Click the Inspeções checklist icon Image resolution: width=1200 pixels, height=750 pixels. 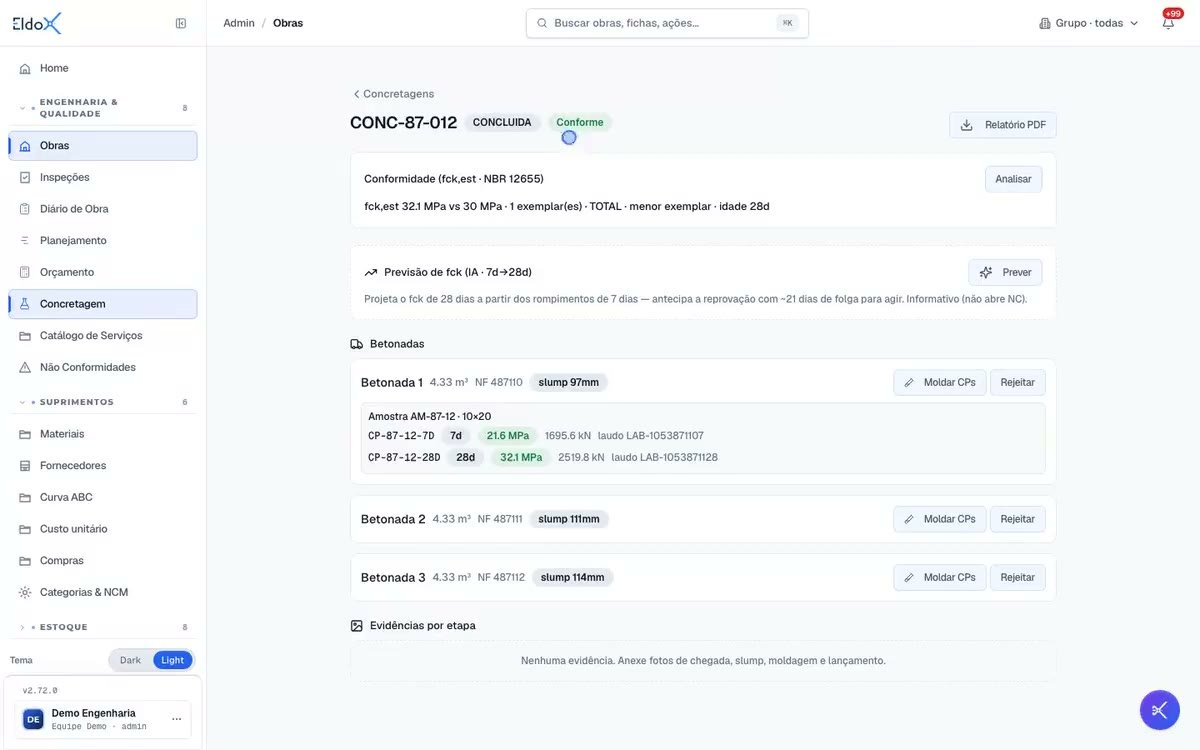click(x=25, y=178)
